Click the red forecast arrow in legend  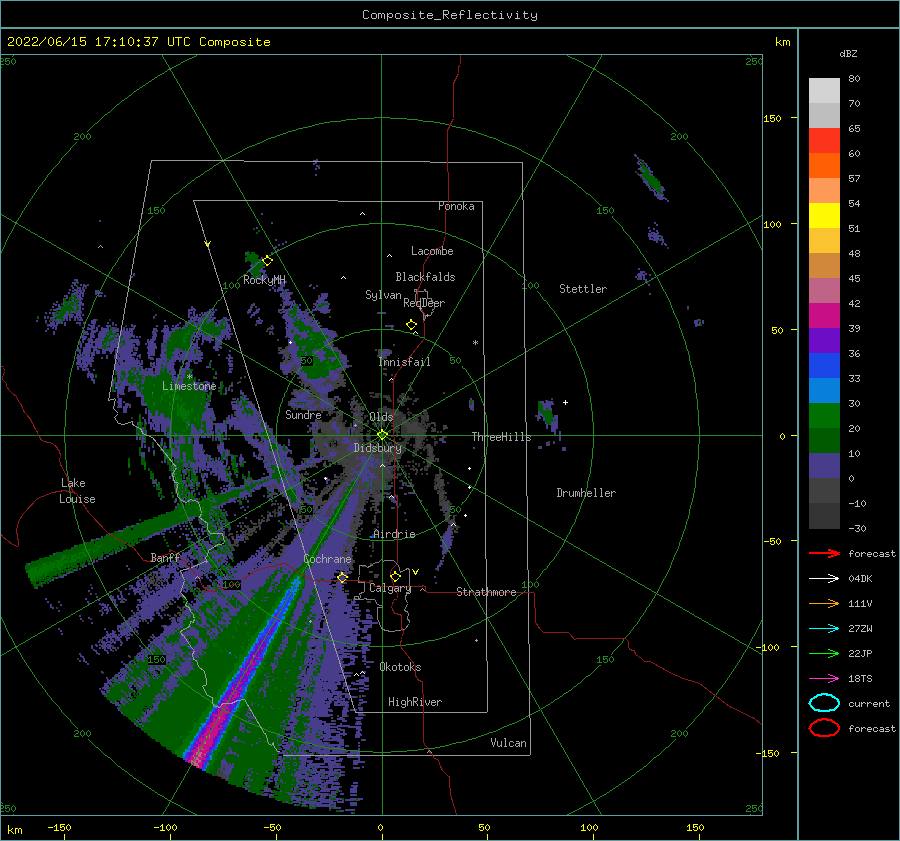[x=824, y=553]
